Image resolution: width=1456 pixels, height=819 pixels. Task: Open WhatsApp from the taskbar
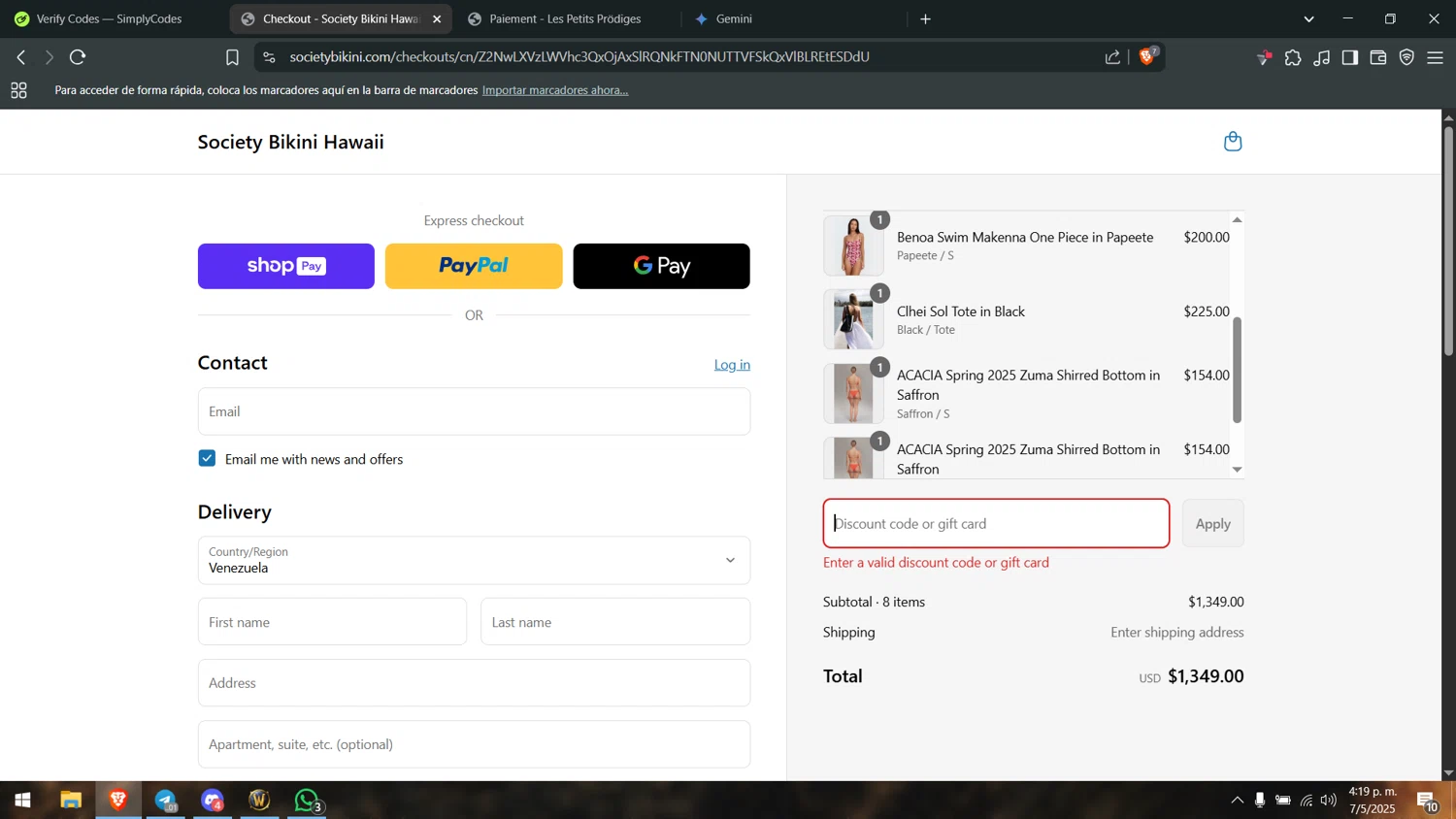307,801
